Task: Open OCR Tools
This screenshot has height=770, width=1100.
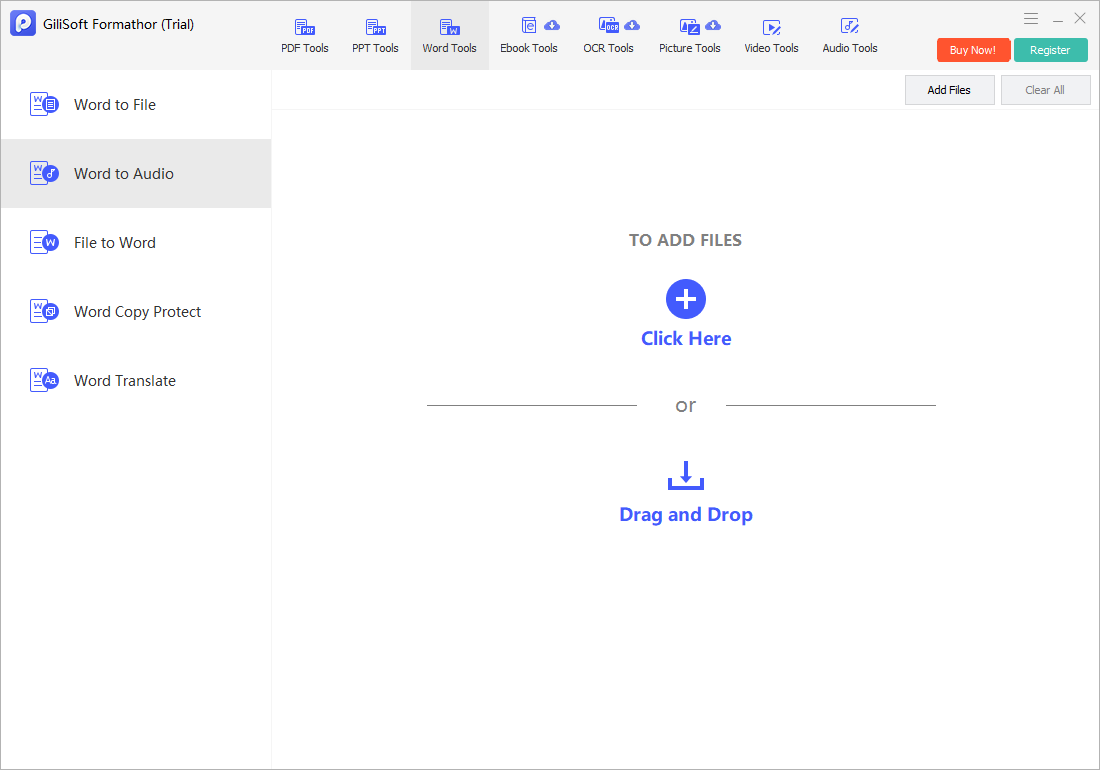Action: click(608, 36)
